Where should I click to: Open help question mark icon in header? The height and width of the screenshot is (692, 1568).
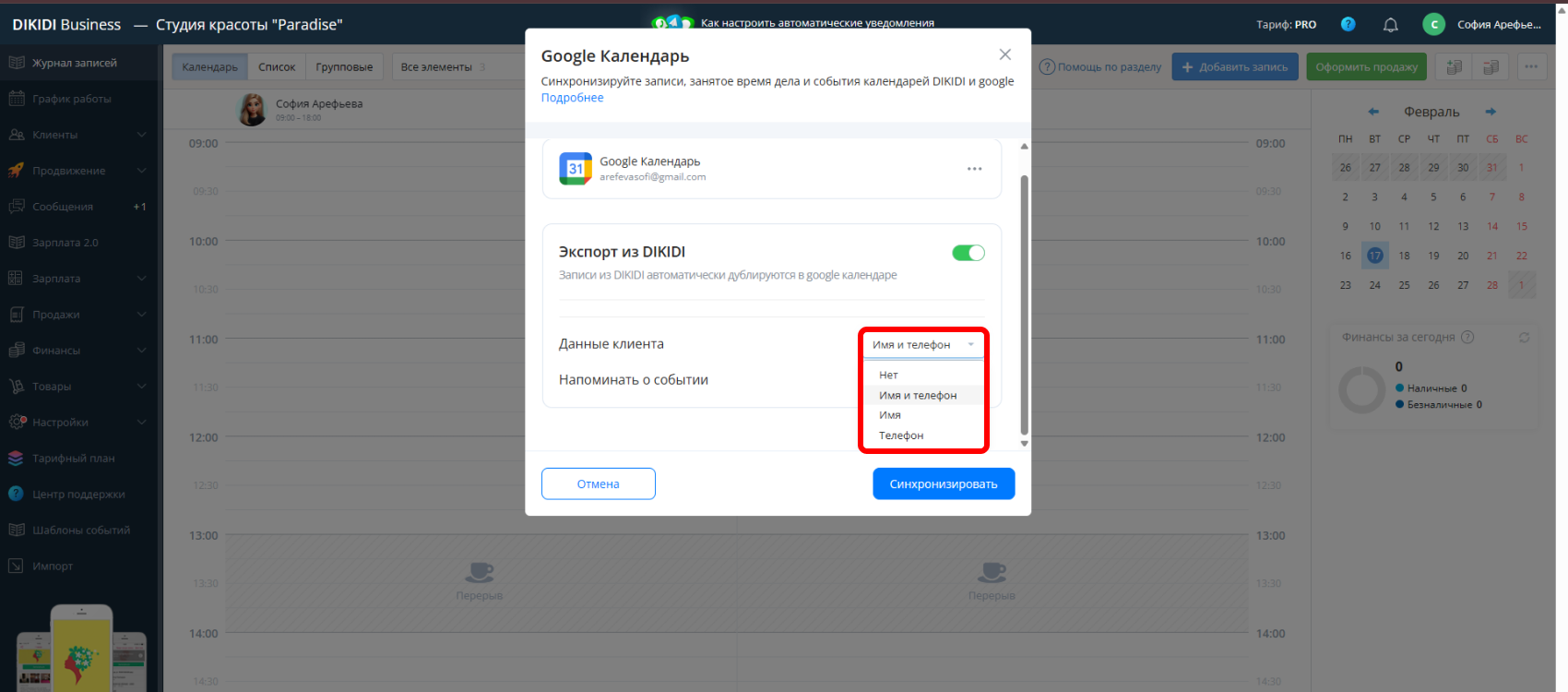pos(1348,25)
